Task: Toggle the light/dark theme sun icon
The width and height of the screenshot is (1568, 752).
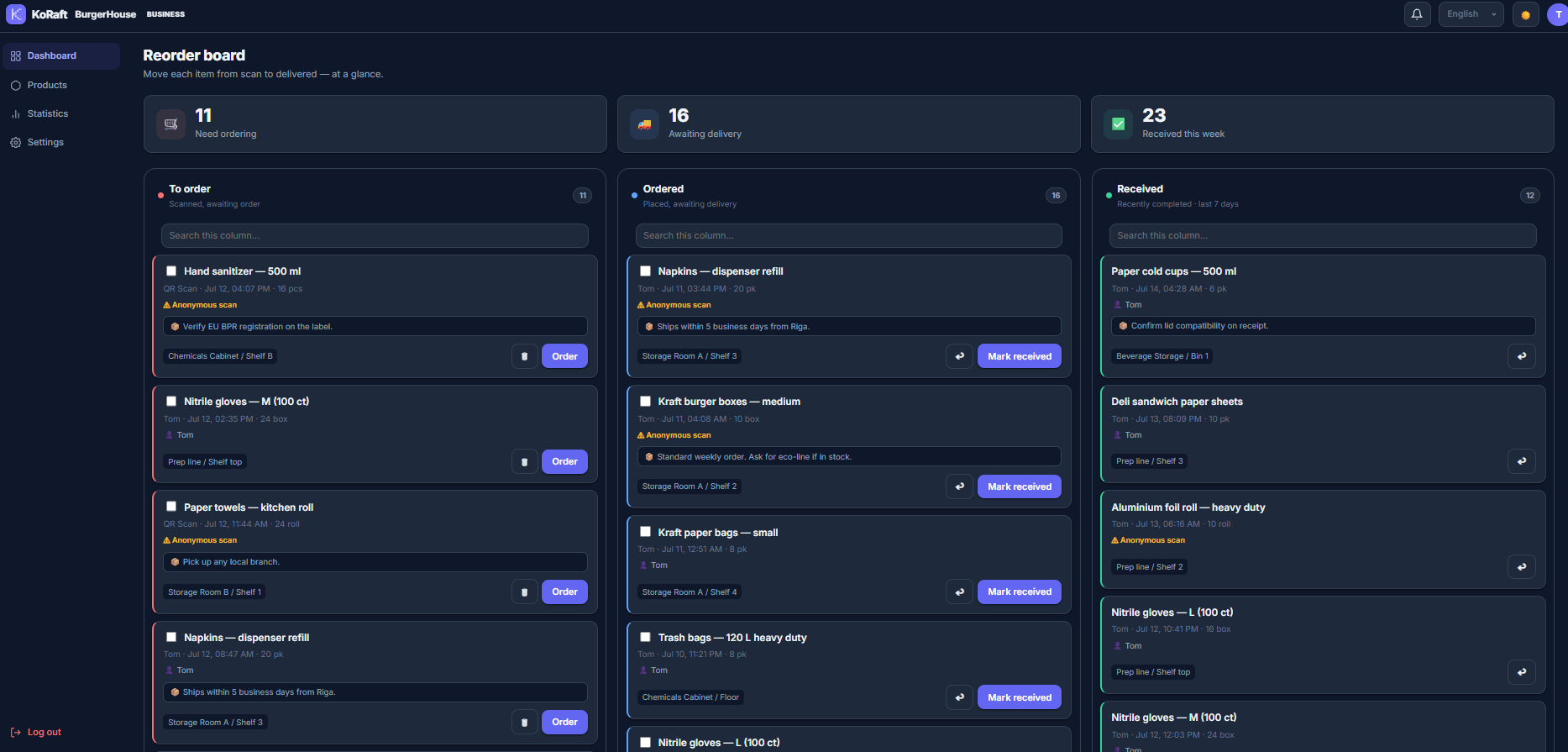Action: [x=1525, y=14]
